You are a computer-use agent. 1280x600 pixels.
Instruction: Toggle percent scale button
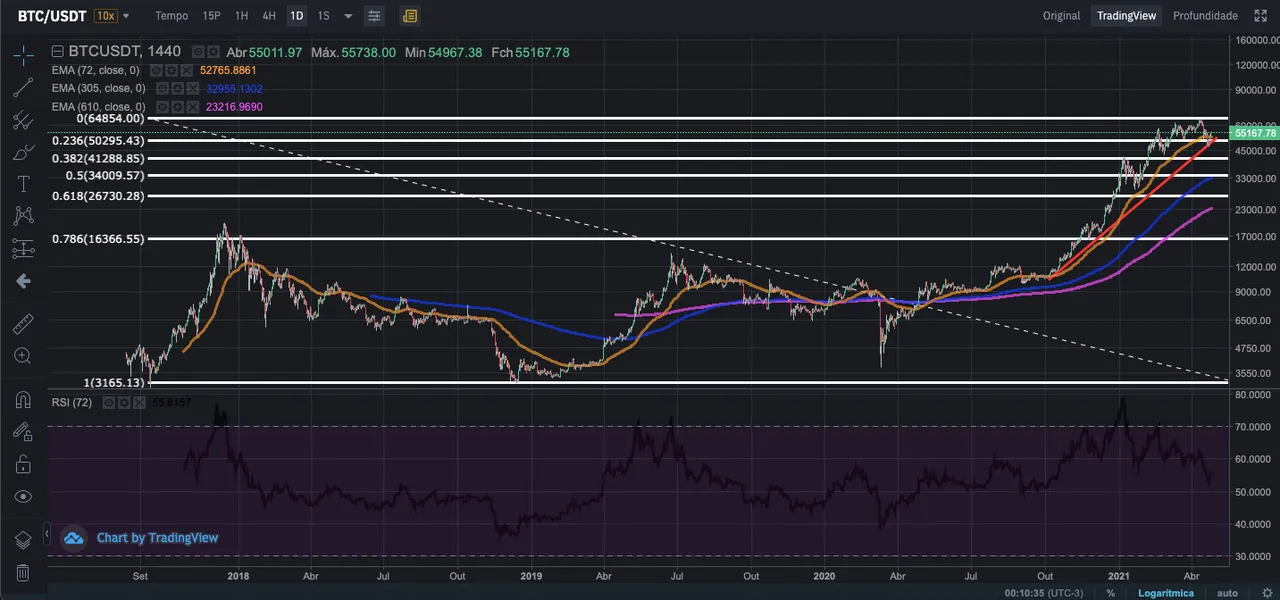pyautogui.click(x=1110, y=593)
